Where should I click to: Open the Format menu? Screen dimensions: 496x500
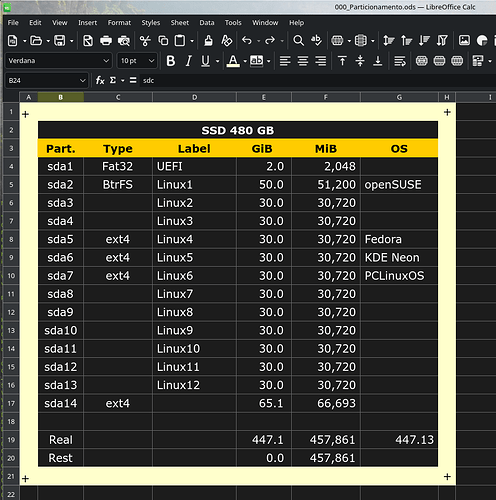(x=119, y=23)
